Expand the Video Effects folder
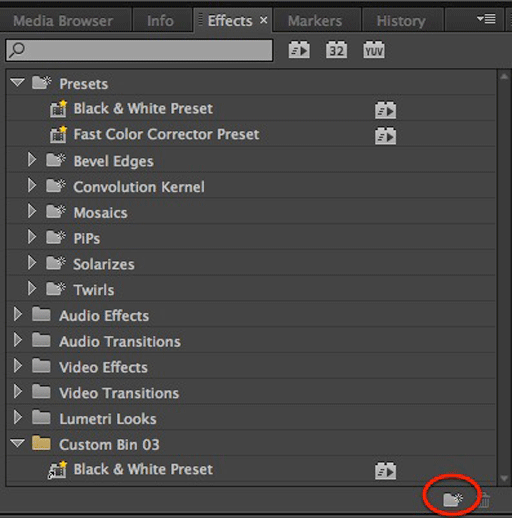Screen dimensions: 512x518 [x=18, y=366]
